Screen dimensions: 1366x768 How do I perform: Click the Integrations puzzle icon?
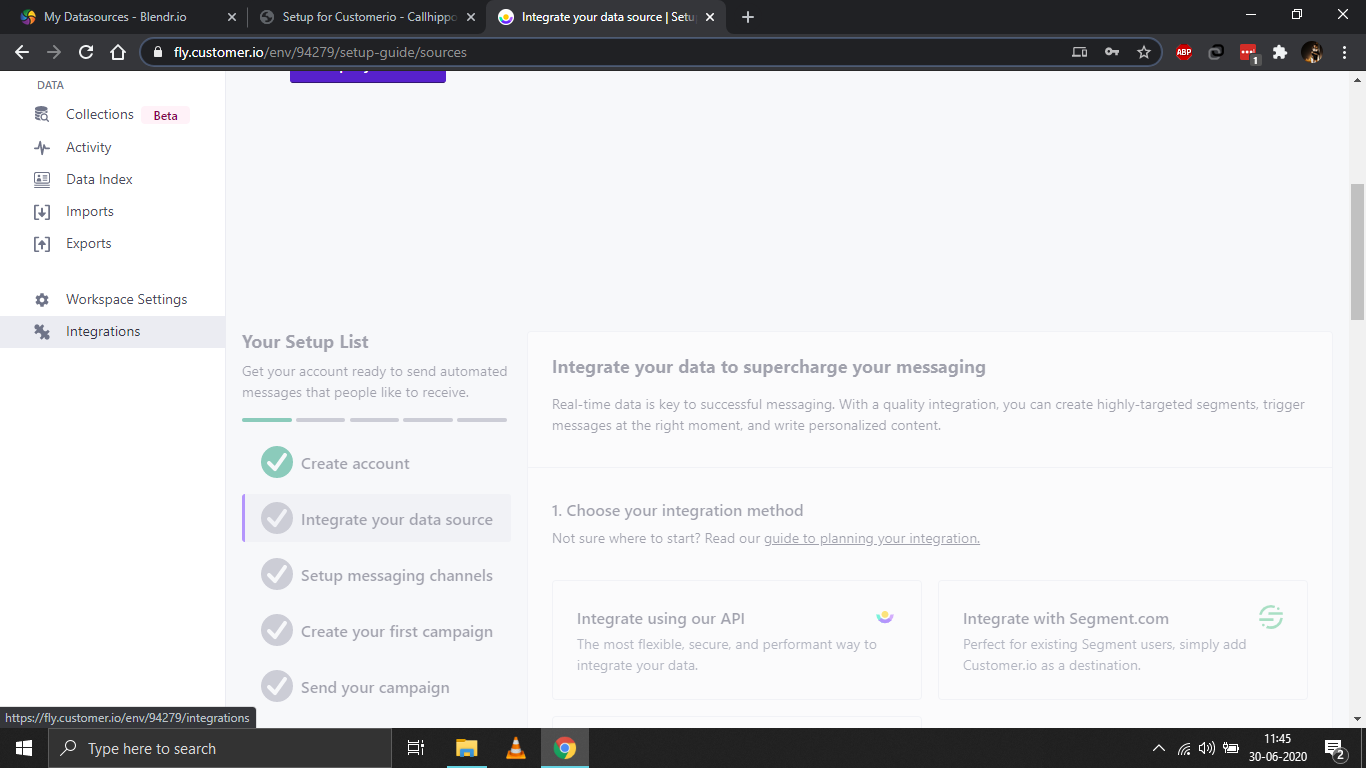[42, 332]
